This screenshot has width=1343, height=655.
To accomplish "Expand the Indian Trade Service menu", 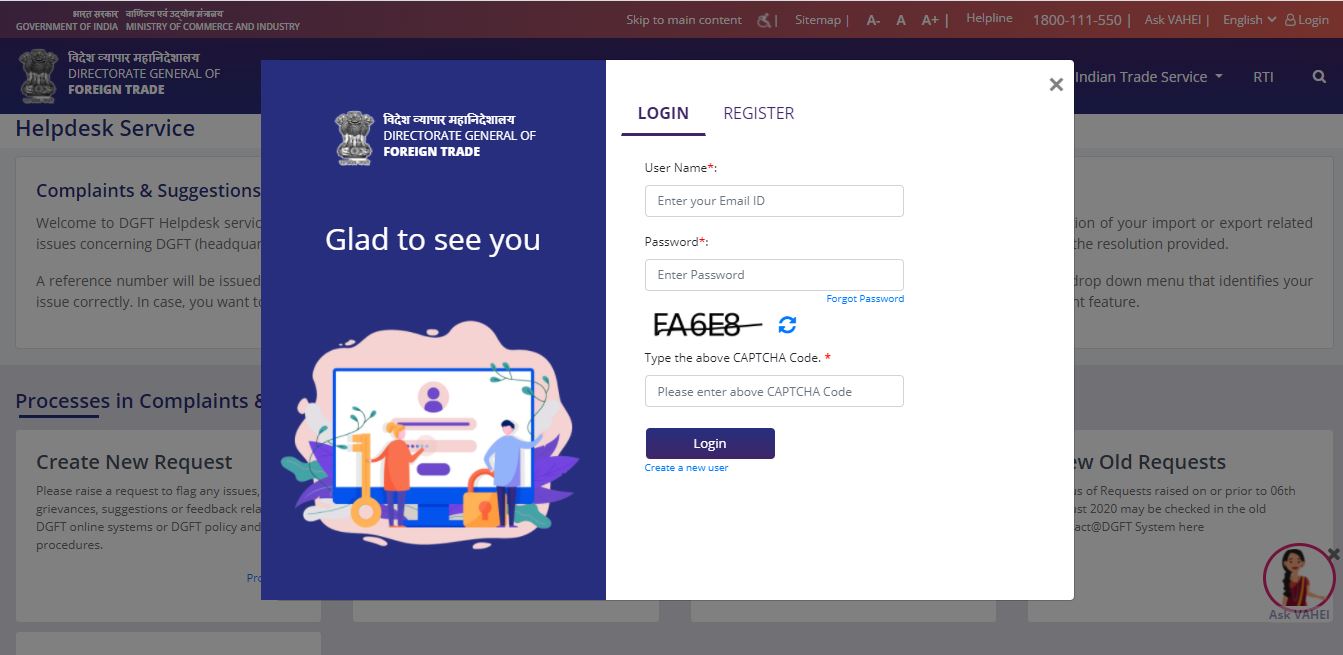I will click(1148, 77).
